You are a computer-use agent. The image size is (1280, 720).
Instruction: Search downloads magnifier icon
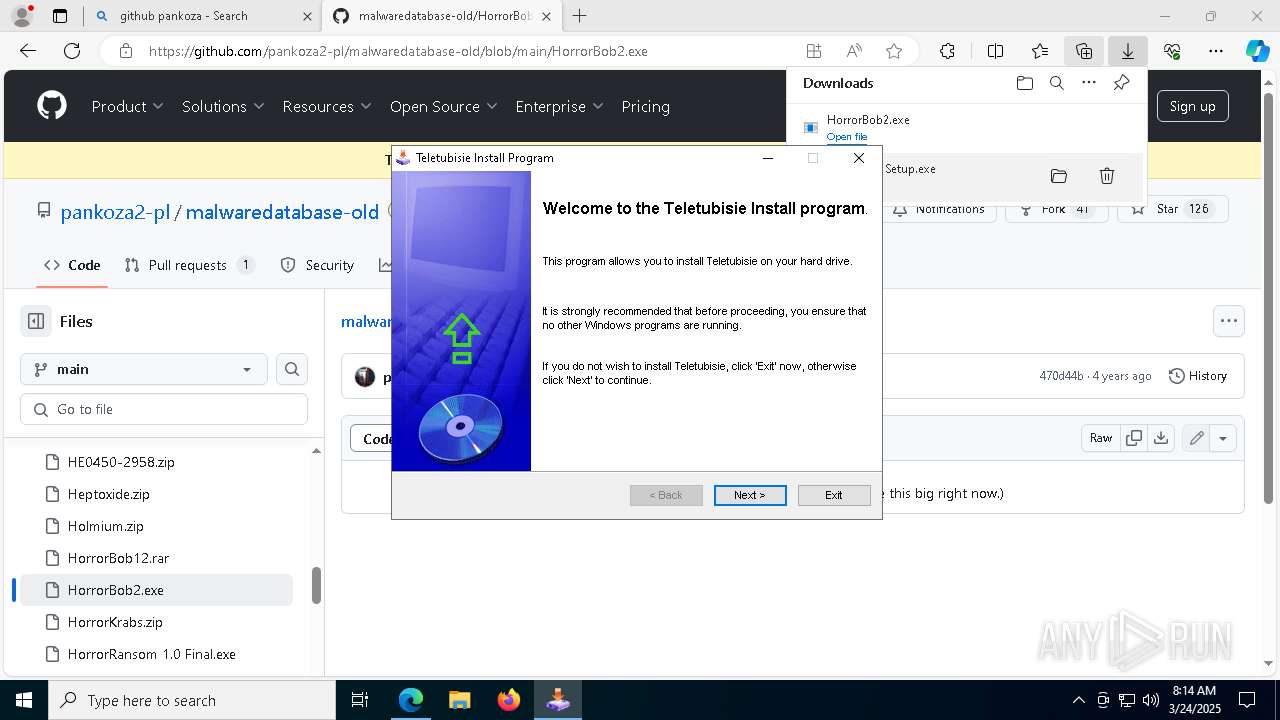(x=1057, y=83)
